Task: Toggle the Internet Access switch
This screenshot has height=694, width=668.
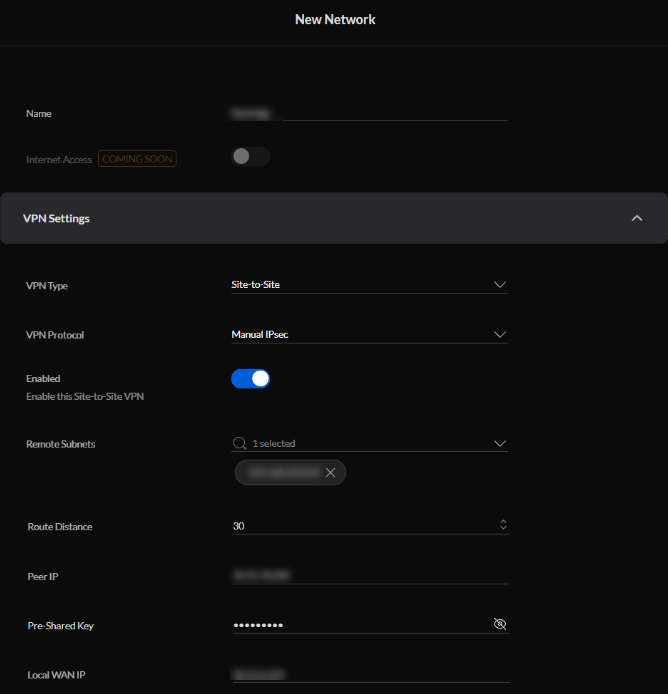Action: [x=251, y=157]
